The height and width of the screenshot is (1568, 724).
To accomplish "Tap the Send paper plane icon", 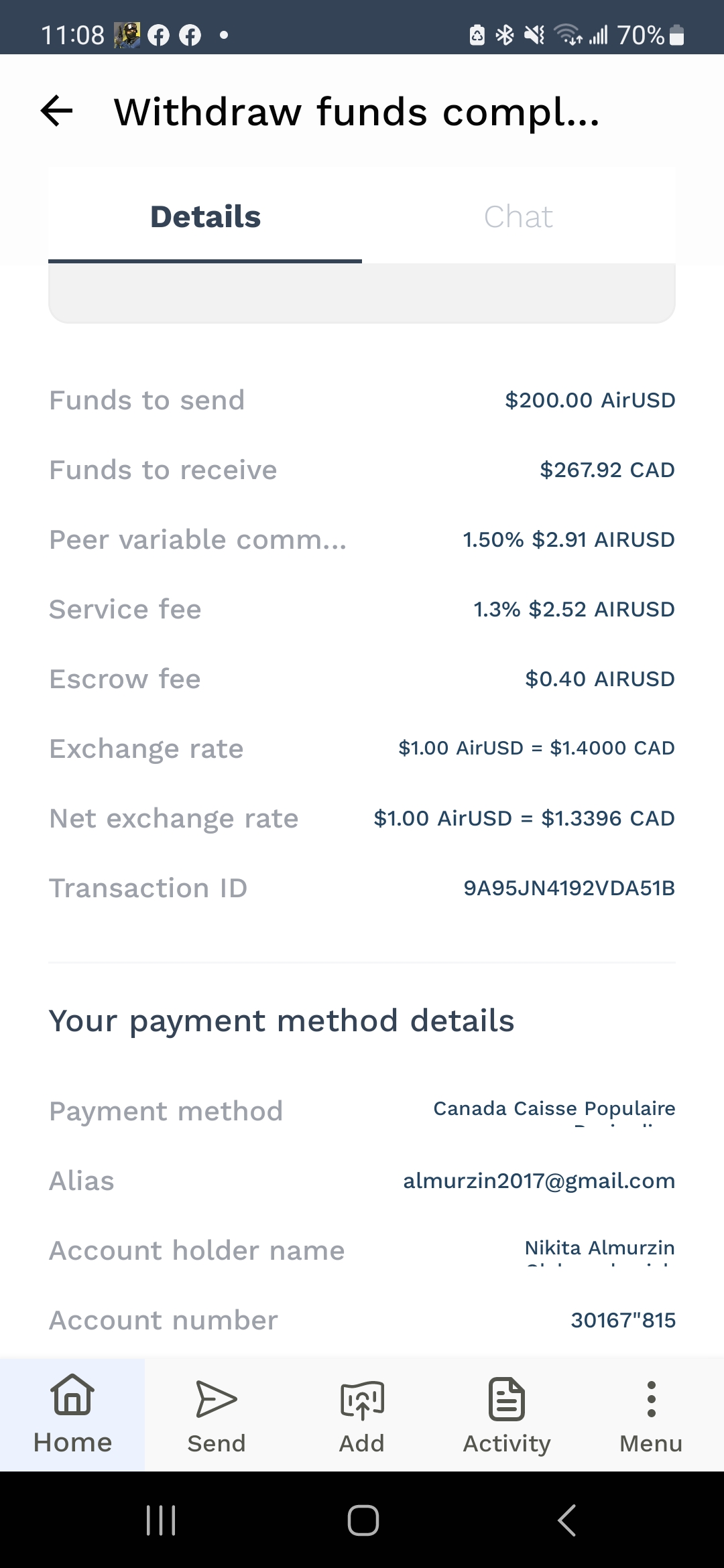I will tap(216, 1398).
